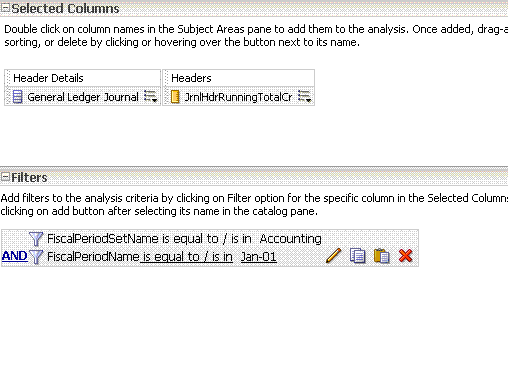The height and width of the screenshot is (384, 512).
Task: Select the General Ledger Journal column name
Action: tap(83, 97)
